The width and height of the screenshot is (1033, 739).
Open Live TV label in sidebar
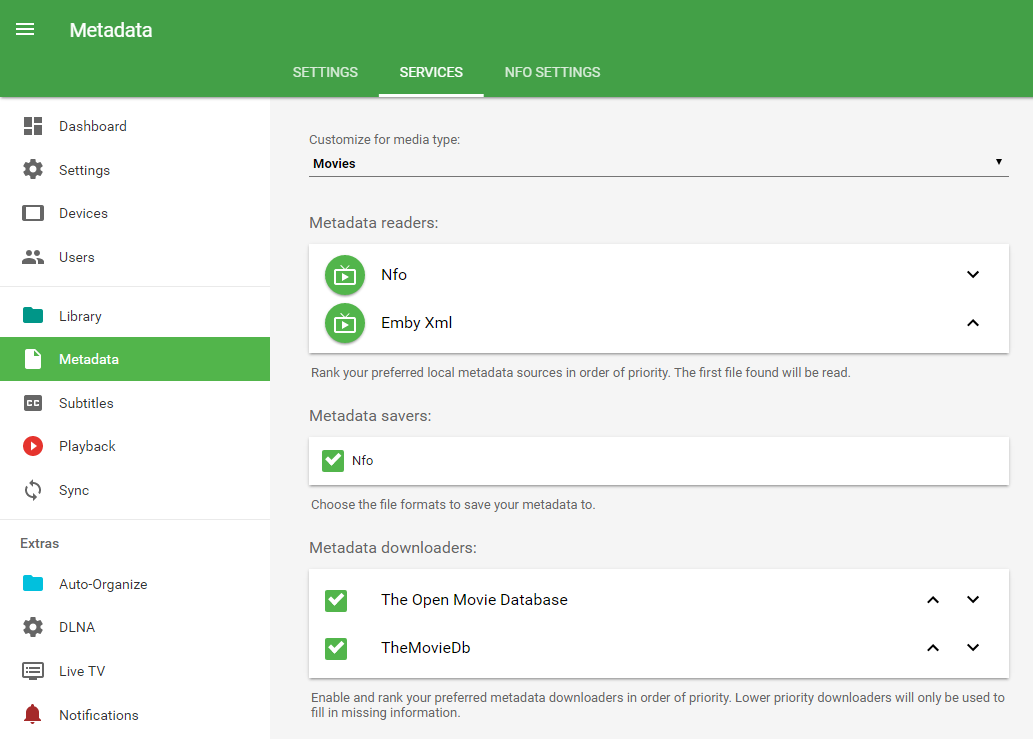(x=82, y=671)
